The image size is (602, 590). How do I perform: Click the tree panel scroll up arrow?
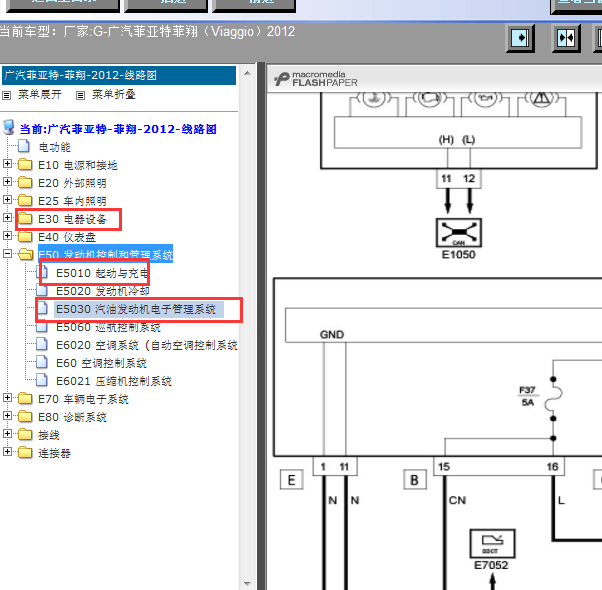[x=247, y=73]
